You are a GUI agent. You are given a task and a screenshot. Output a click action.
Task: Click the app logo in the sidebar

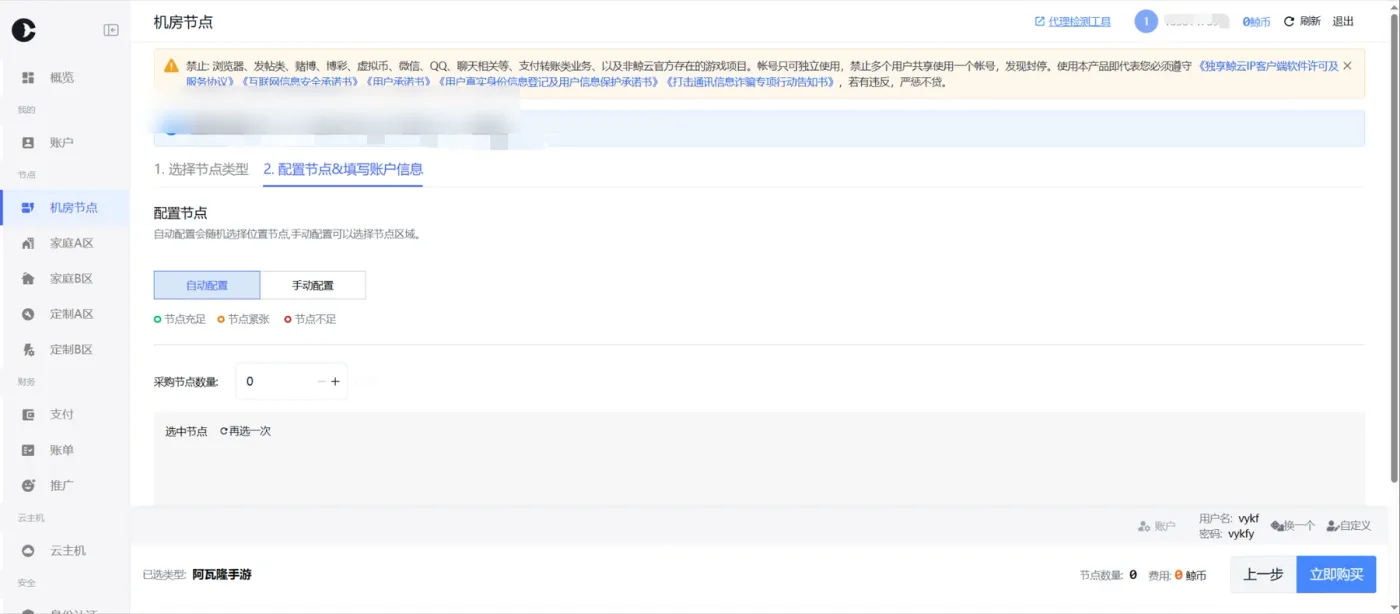(23, 31)
